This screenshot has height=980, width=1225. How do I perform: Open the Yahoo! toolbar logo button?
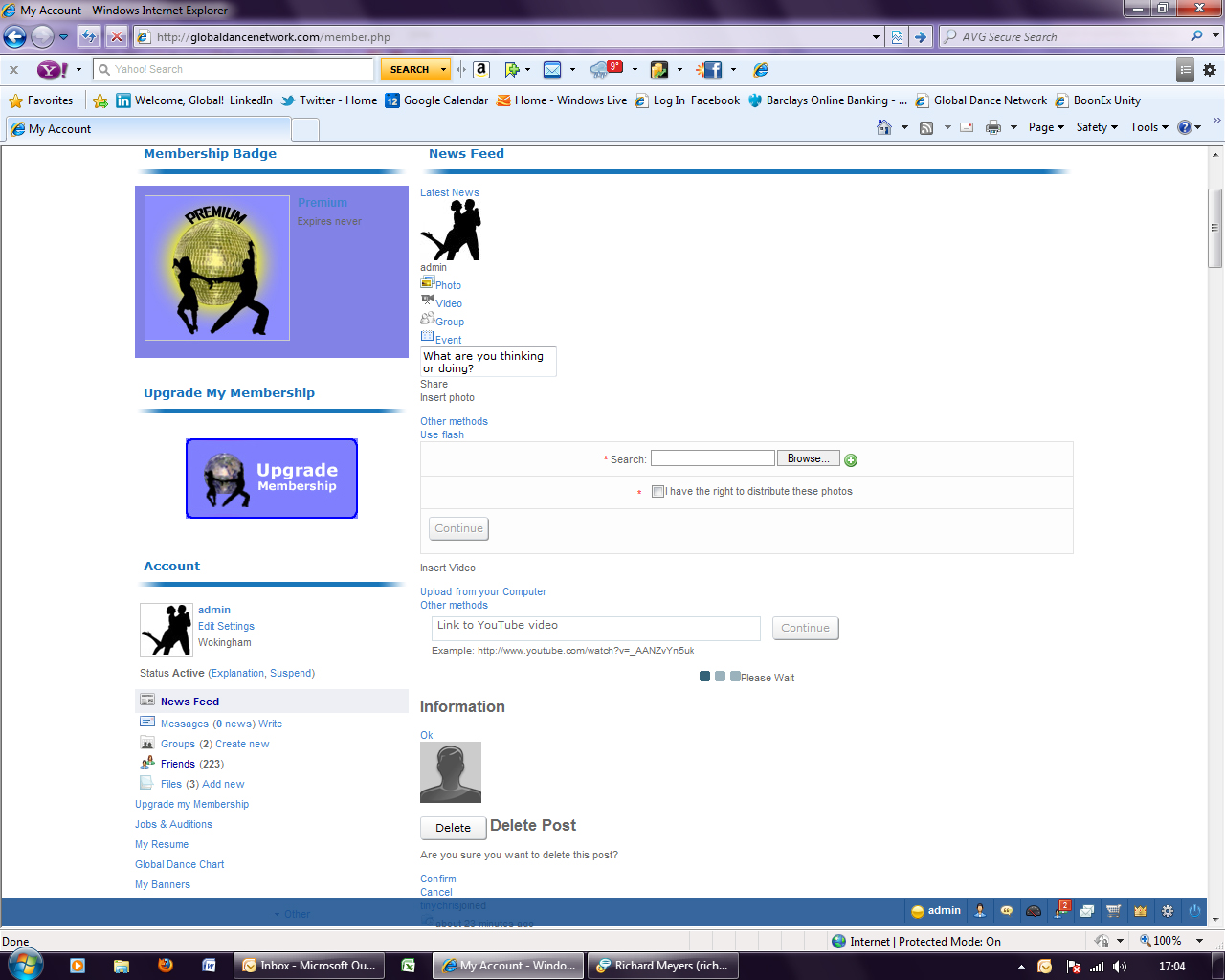[52, 70]
